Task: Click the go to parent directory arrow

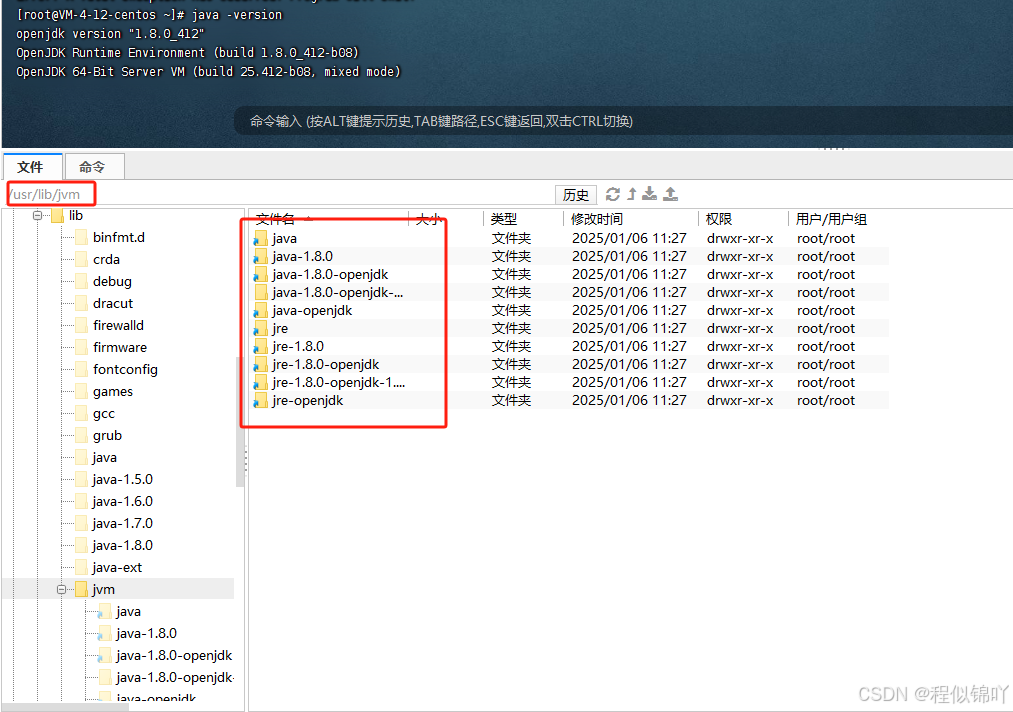Action: (x=632, y=194)
